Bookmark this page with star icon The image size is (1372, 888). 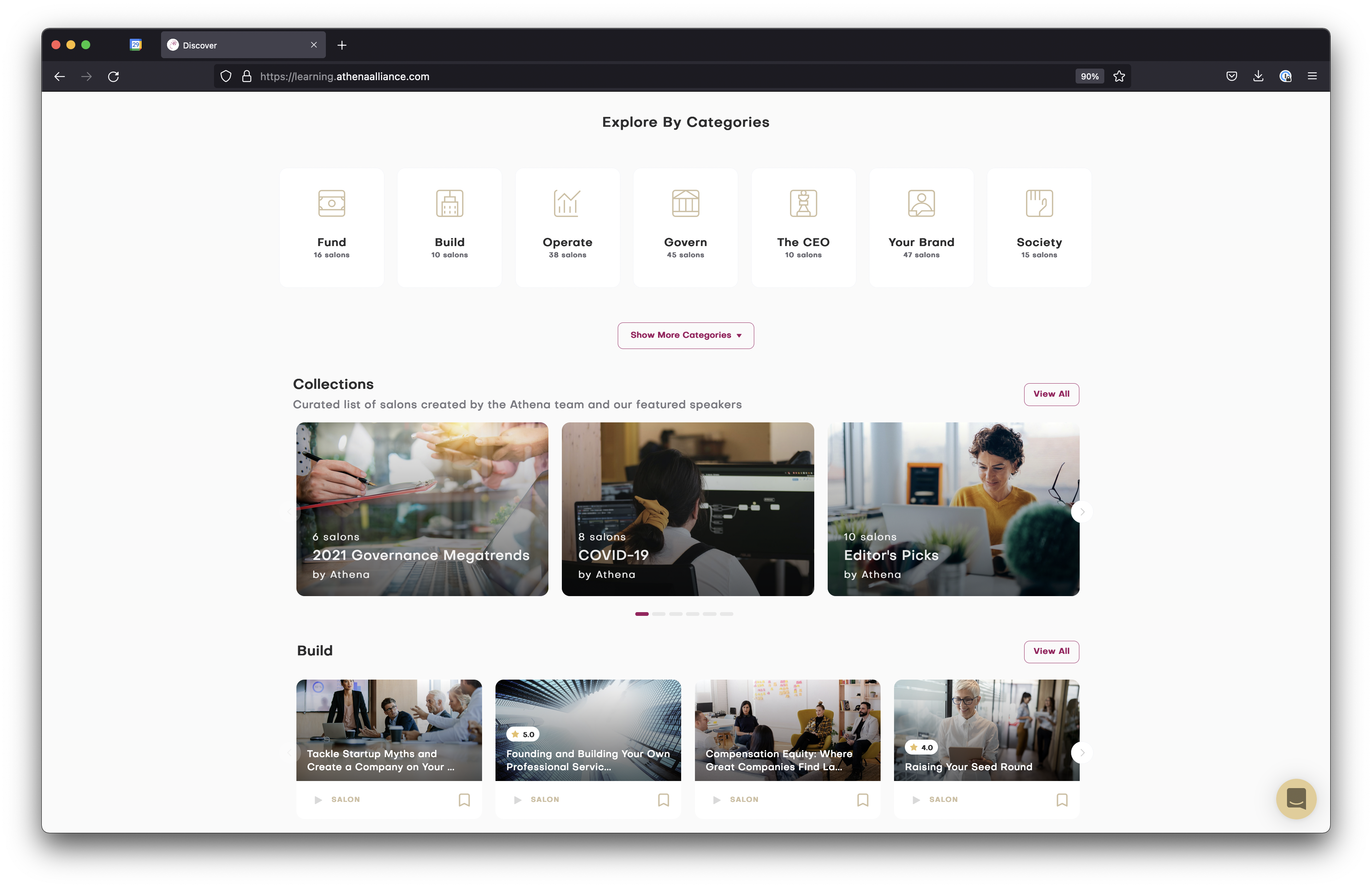1119,76
